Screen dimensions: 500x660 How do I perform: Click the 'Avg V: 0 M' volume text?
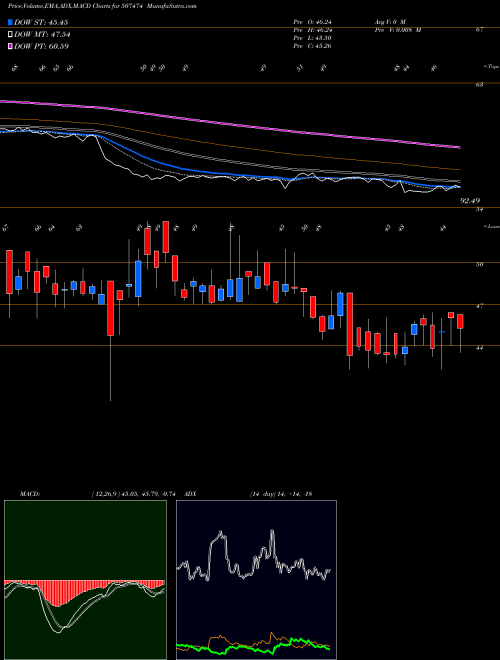point(390,21)
